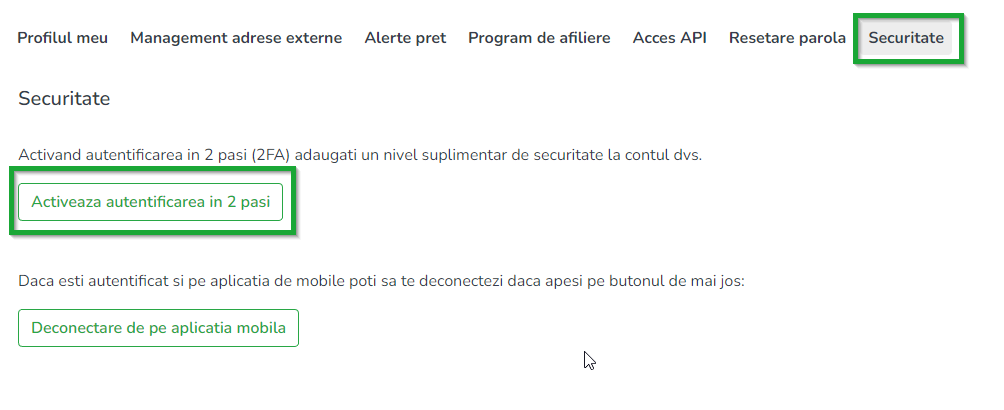Open the Acces API tab
The width and height of the screenshot is (1004, 410).
click(x=669, y=38)
